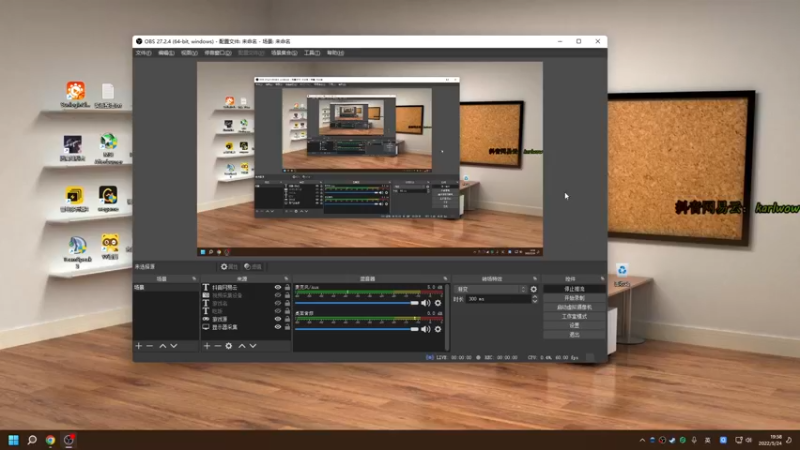The image size is (800, 450).
Task: Select the 场景 item in the scenes list
Action: click(x=166, y=288)
